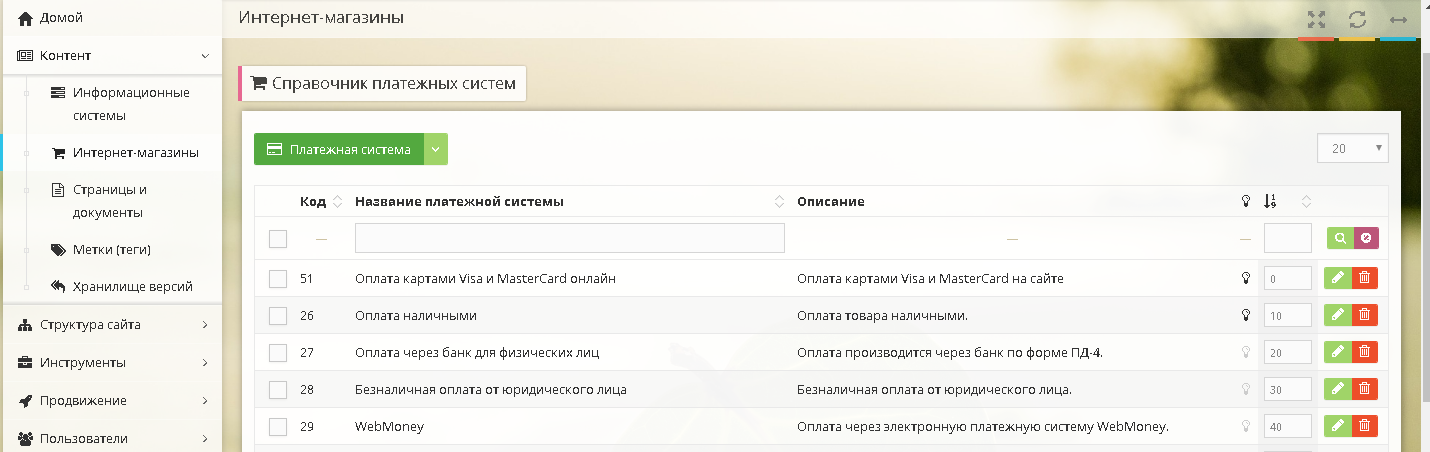This screenshot has width=1430, height=452.
Task: Click the green 'Платежная система' button
Action: tap(339, 149)
